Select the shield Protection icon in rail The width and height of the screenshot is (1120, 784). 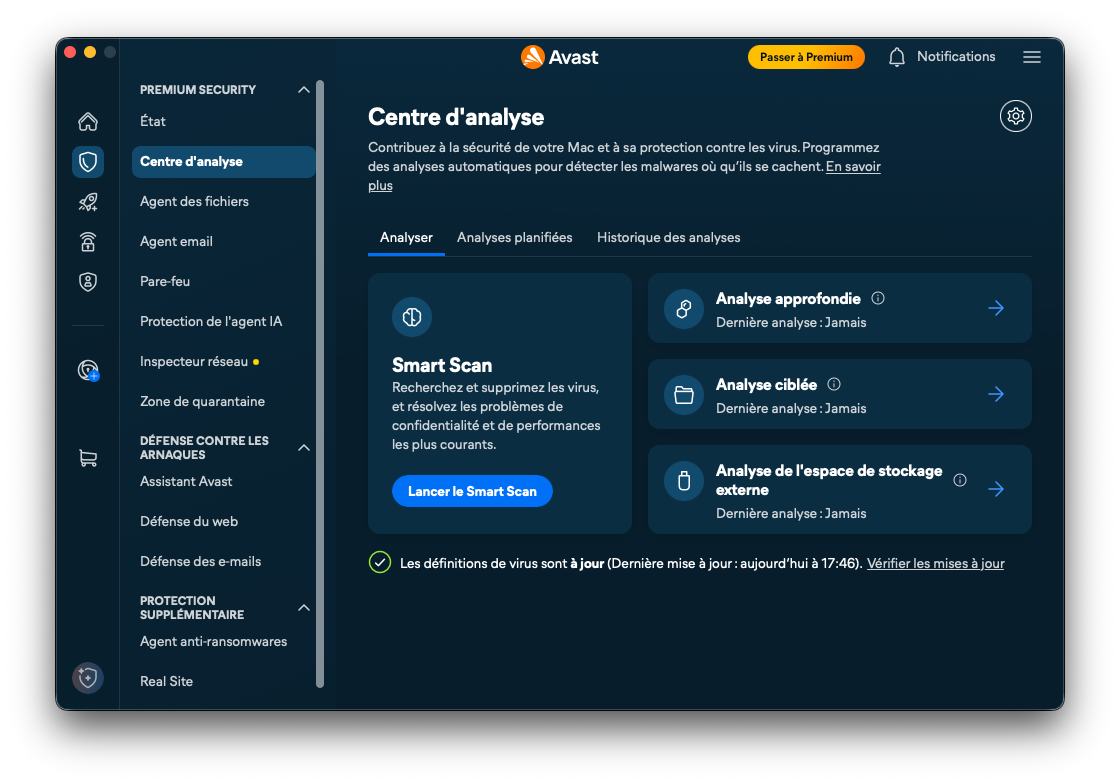tap(88, 161)
